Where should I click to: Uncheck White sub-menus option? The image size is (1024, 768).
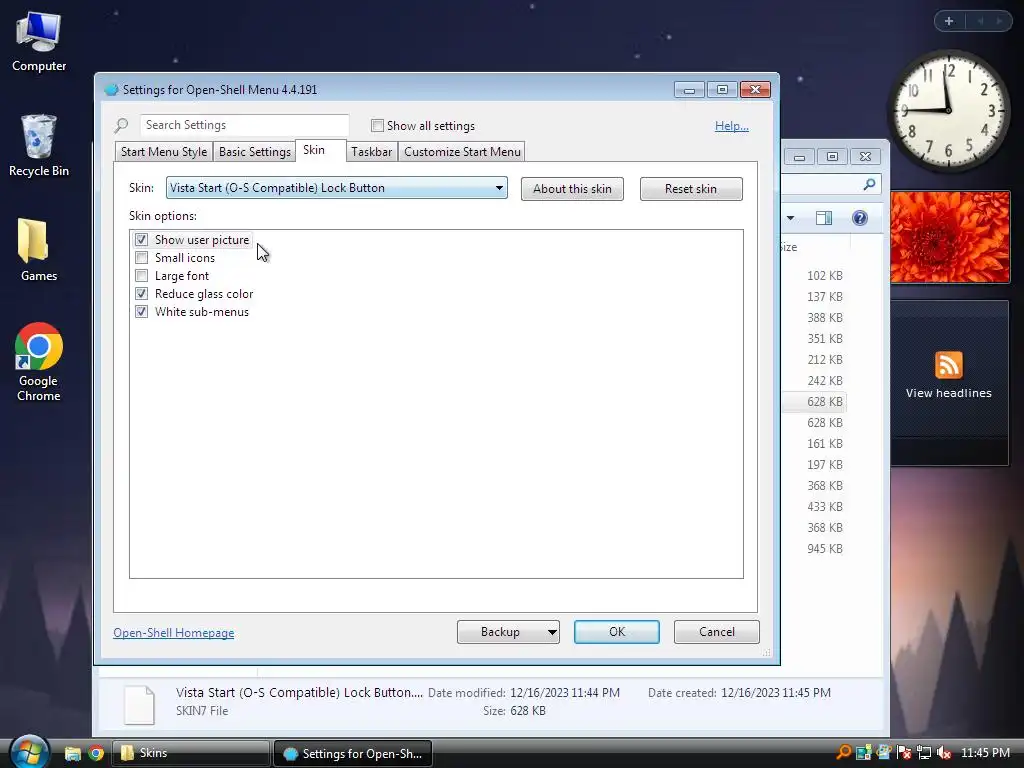pos(141,312)
